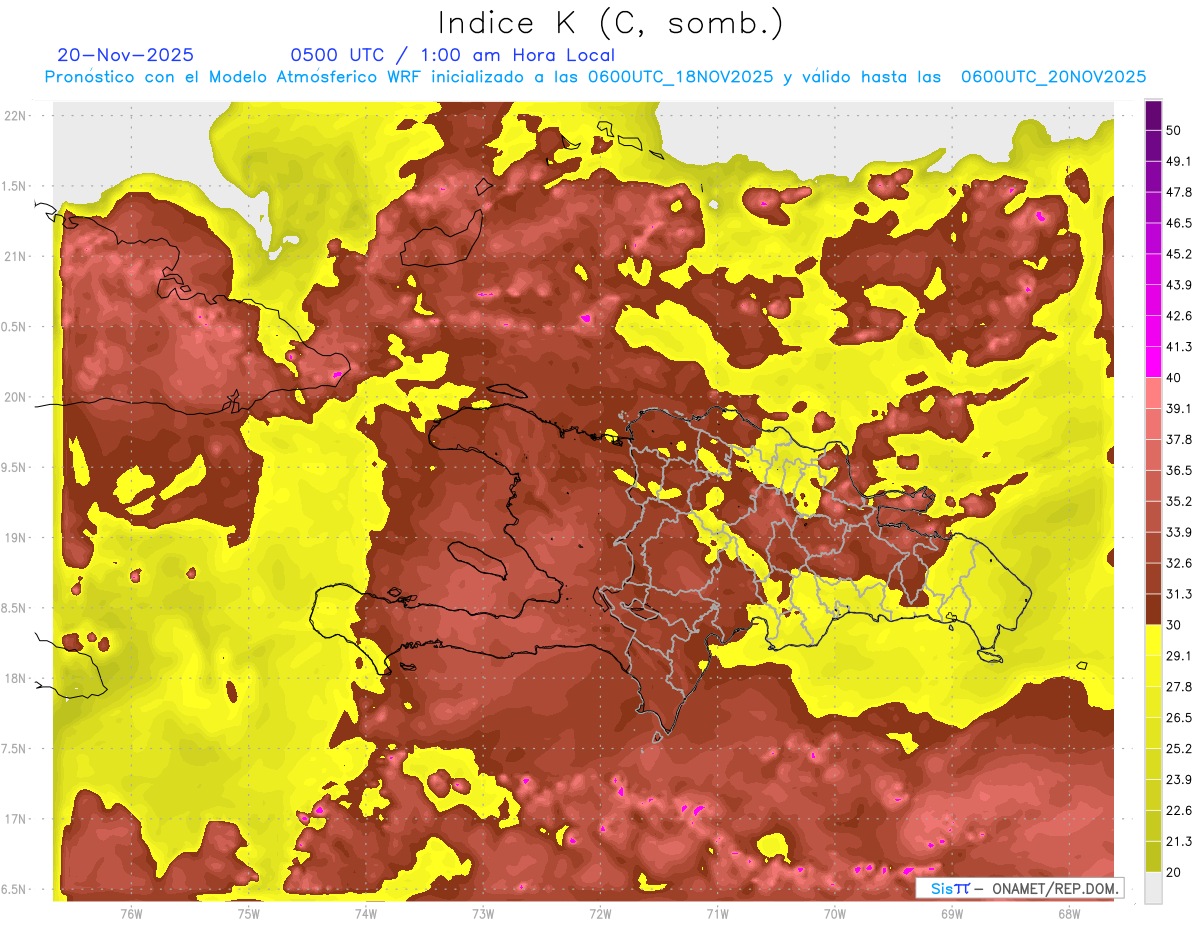Click the '22N' latitude label
The height and width of the screenshot is (927, 1200).
17,116
